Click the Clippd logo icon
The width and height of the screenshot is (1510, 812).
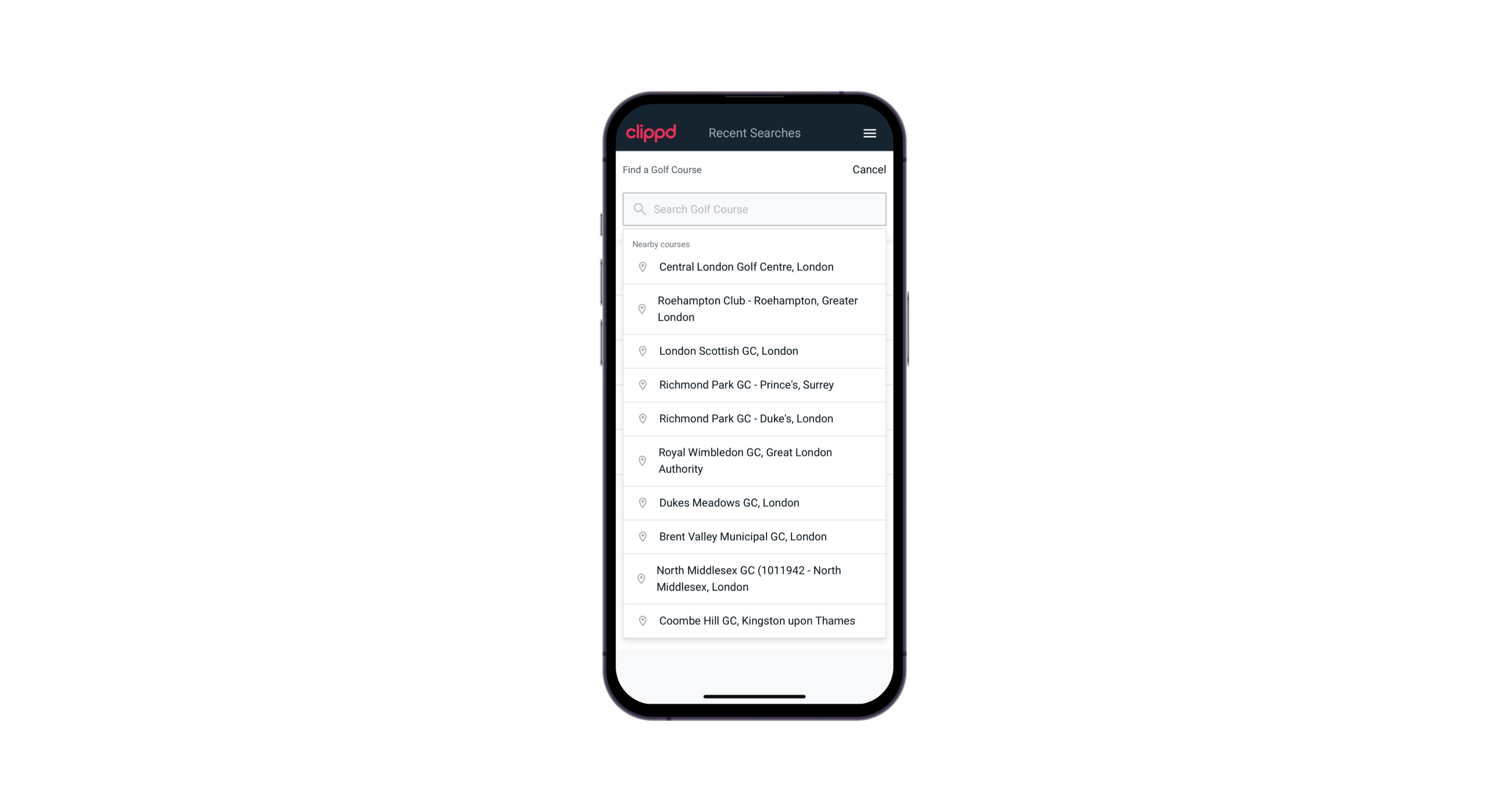pyautogui.click(x=651, y=133)
